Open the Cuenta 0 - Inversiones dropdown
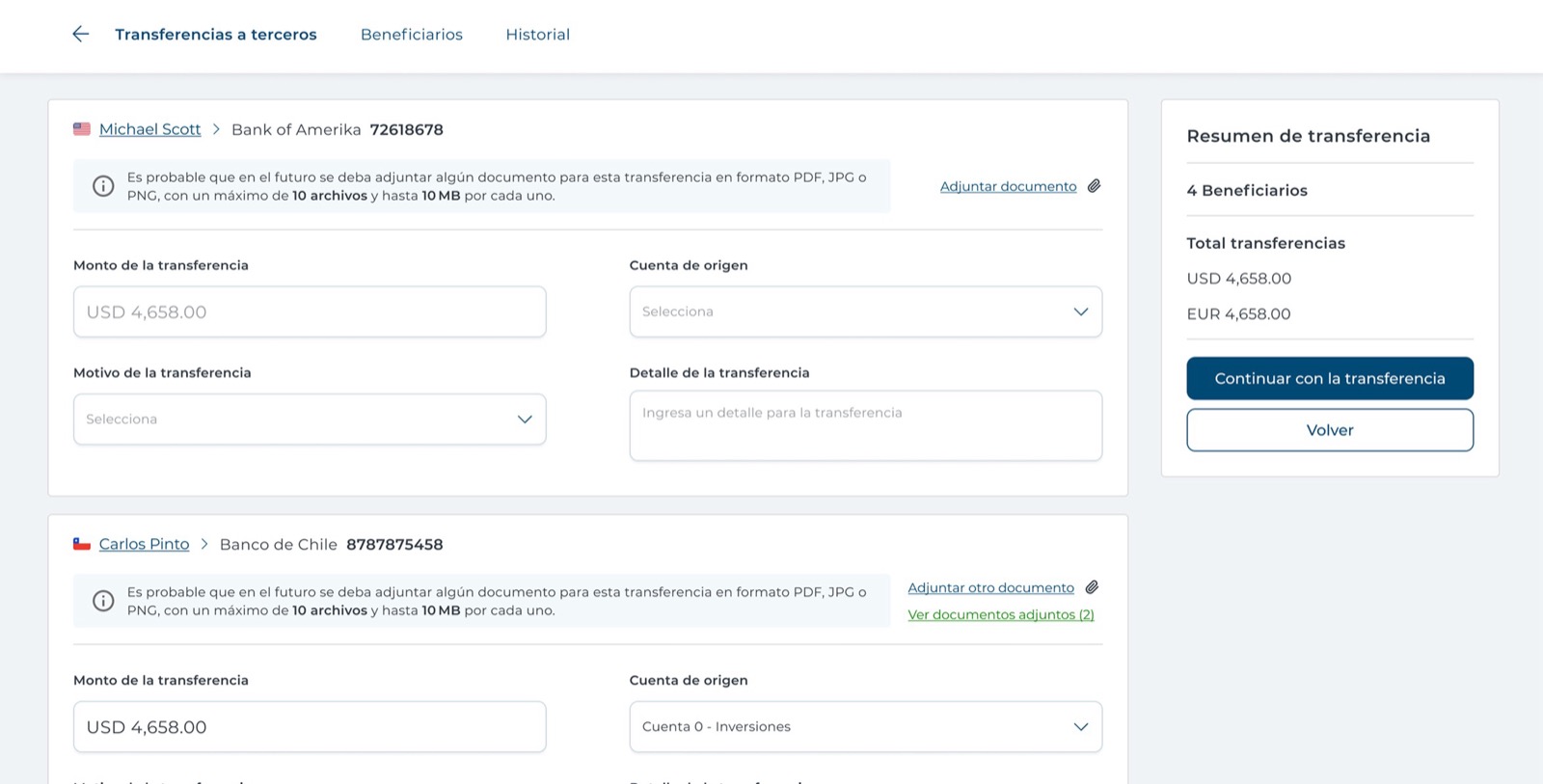This screenshot has height=784, width=1543. click(865, 727)
